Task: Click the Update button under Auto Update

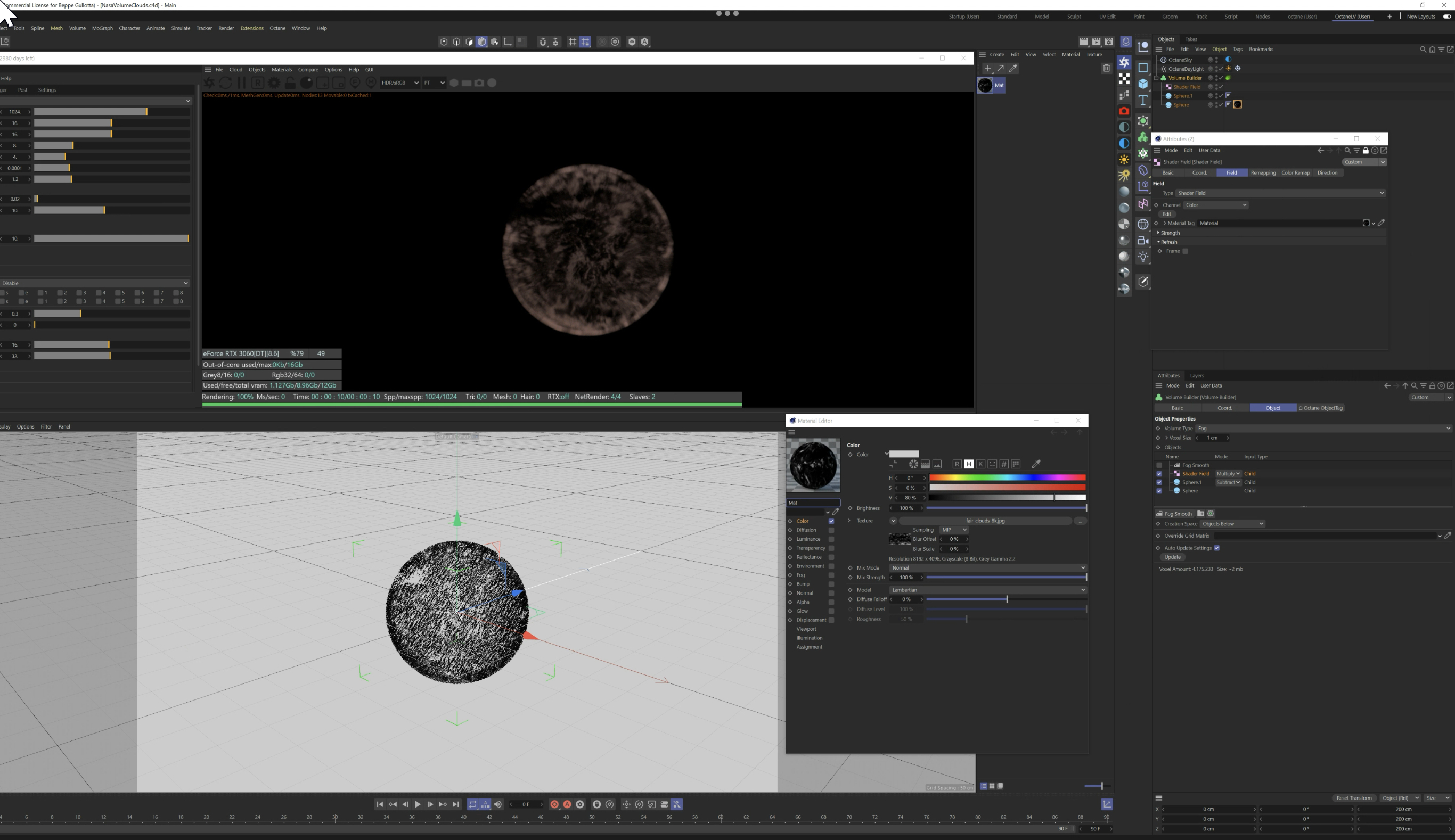Action: (x=1172, y=557)
